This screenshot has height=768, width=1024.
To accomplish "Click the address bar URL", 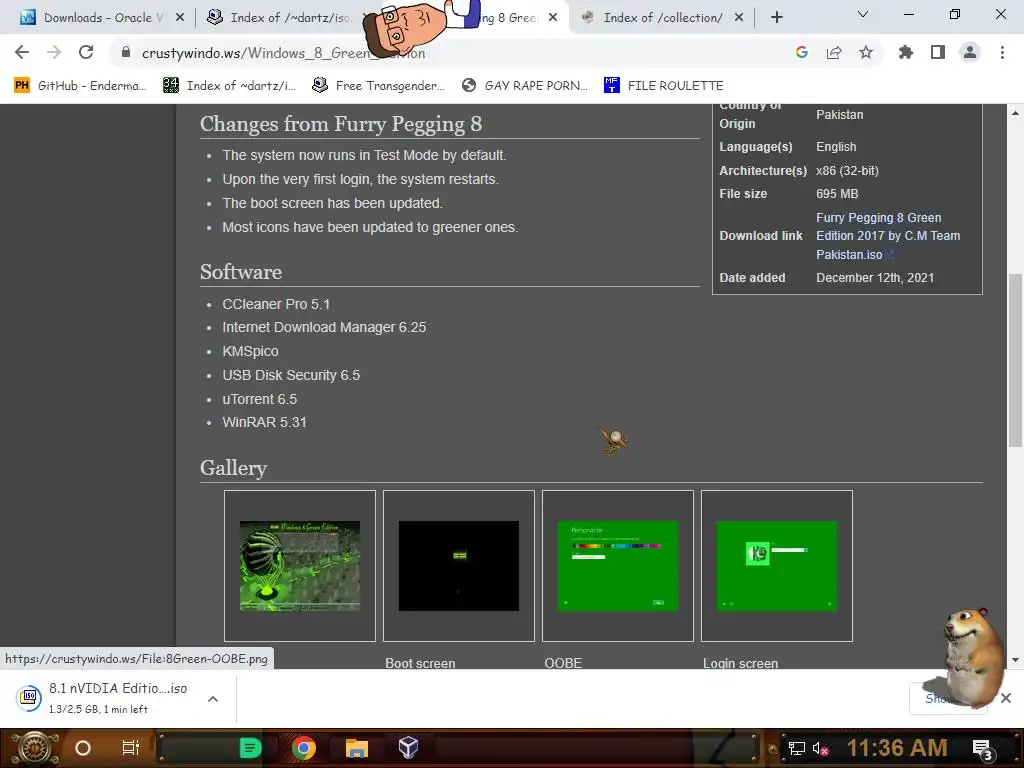I will [x=283, y=53].
